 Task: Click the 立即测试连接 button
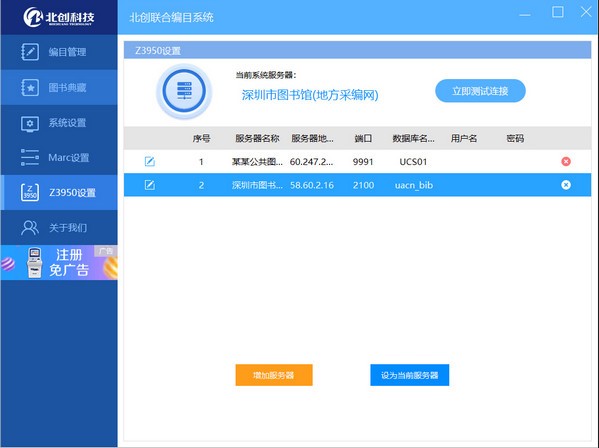[x=480, y=91]
